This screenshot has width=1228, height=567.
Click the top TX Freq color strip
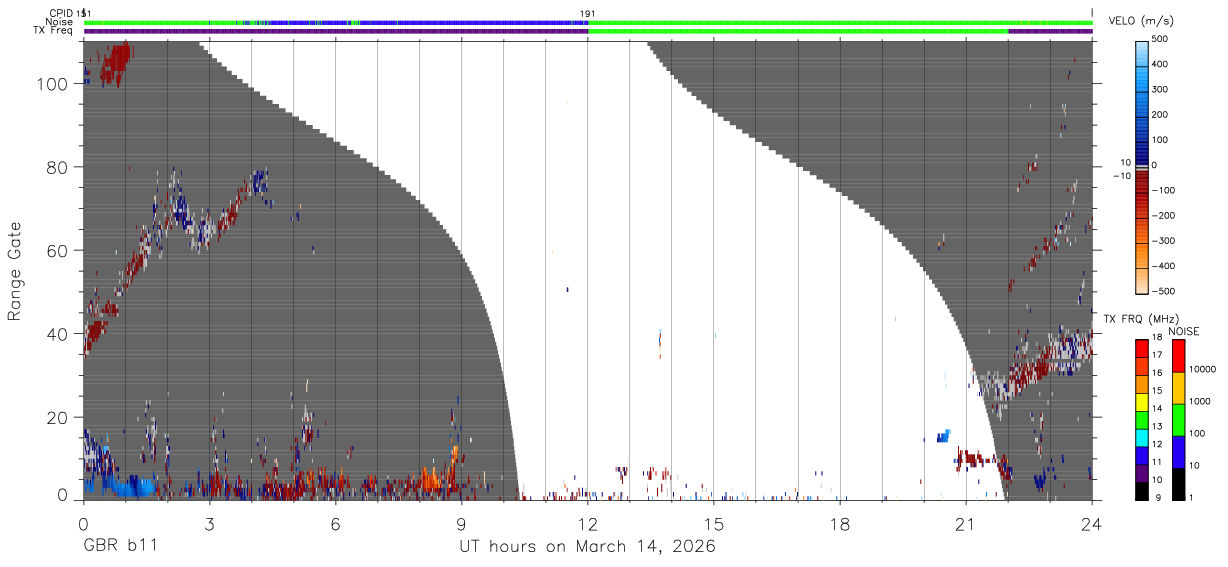click(x=588, y=31)
